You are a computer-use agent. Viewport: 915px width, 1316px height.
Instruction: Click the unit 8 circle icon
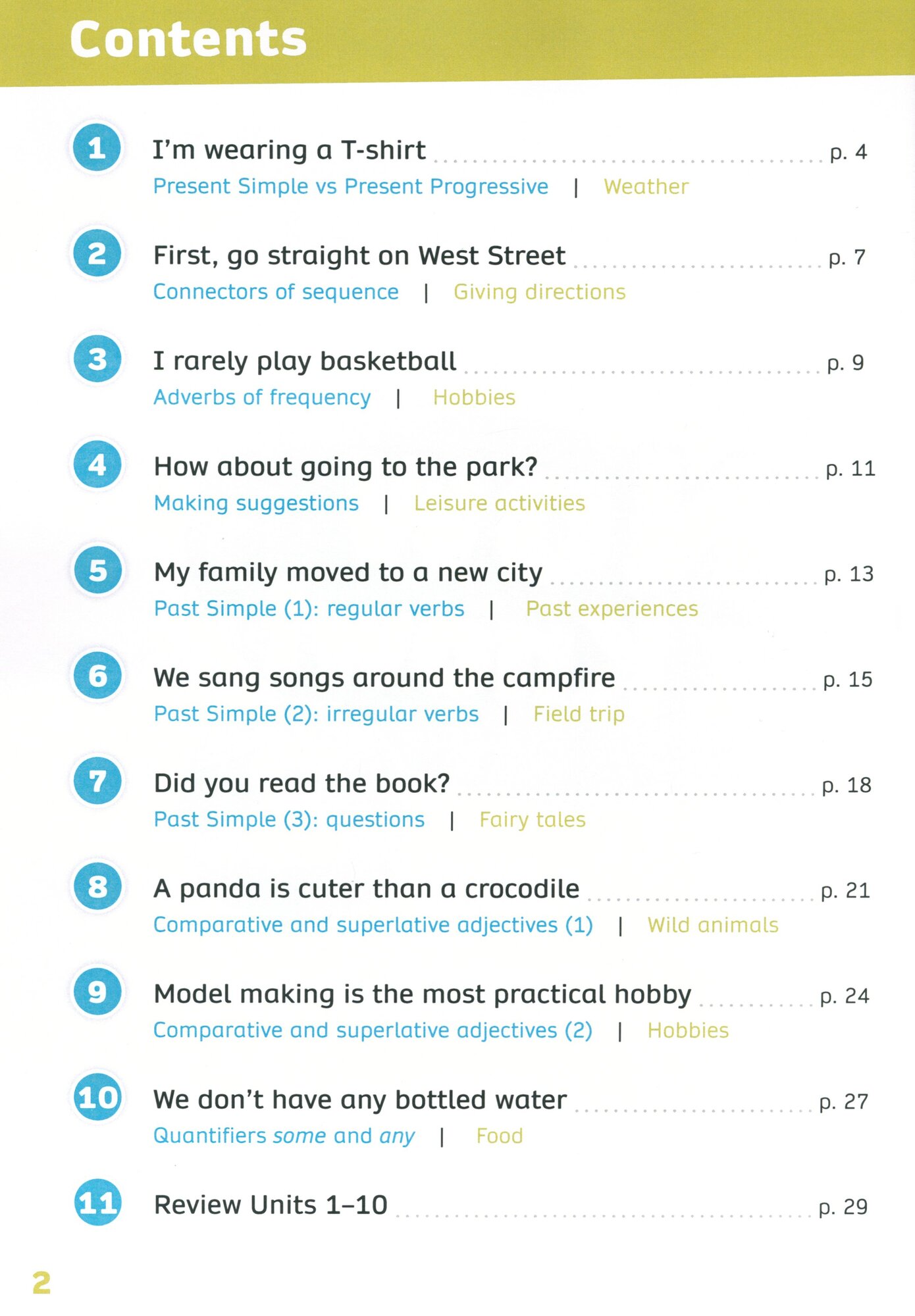97,887
